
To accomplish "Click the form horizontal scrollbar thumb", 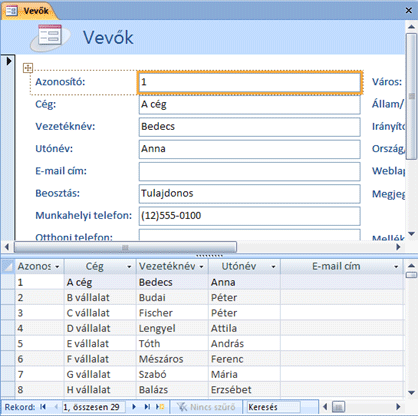I will point(125,247).
